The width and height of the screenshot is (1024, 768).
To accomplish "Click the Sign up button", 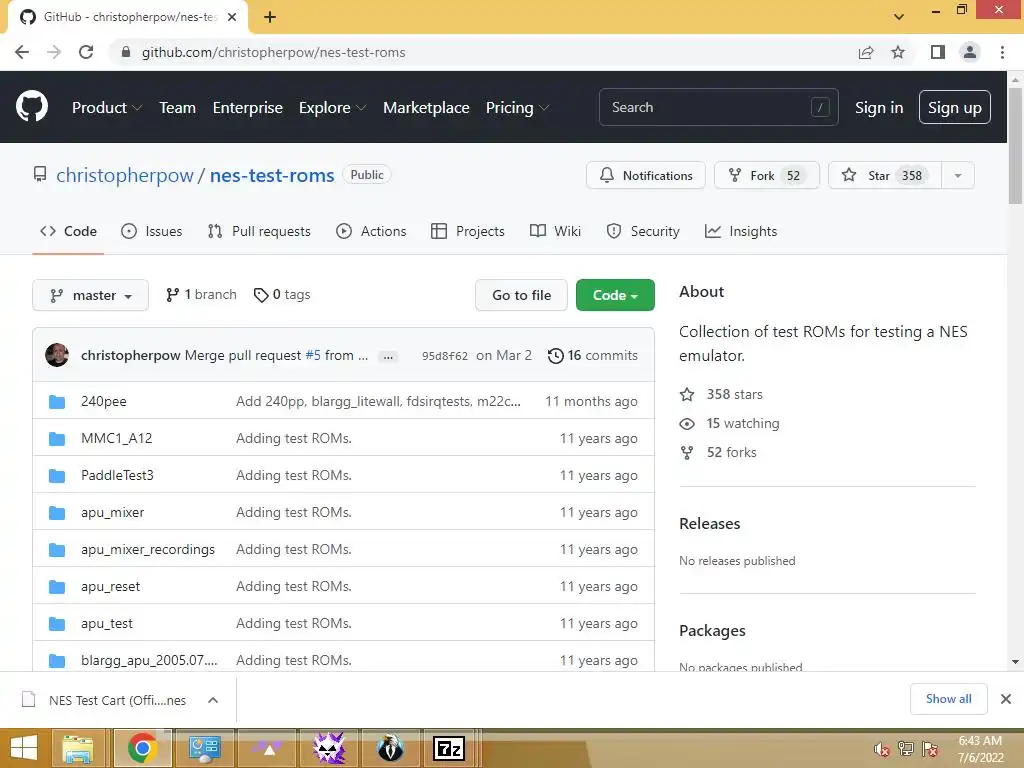I will 954,108.
